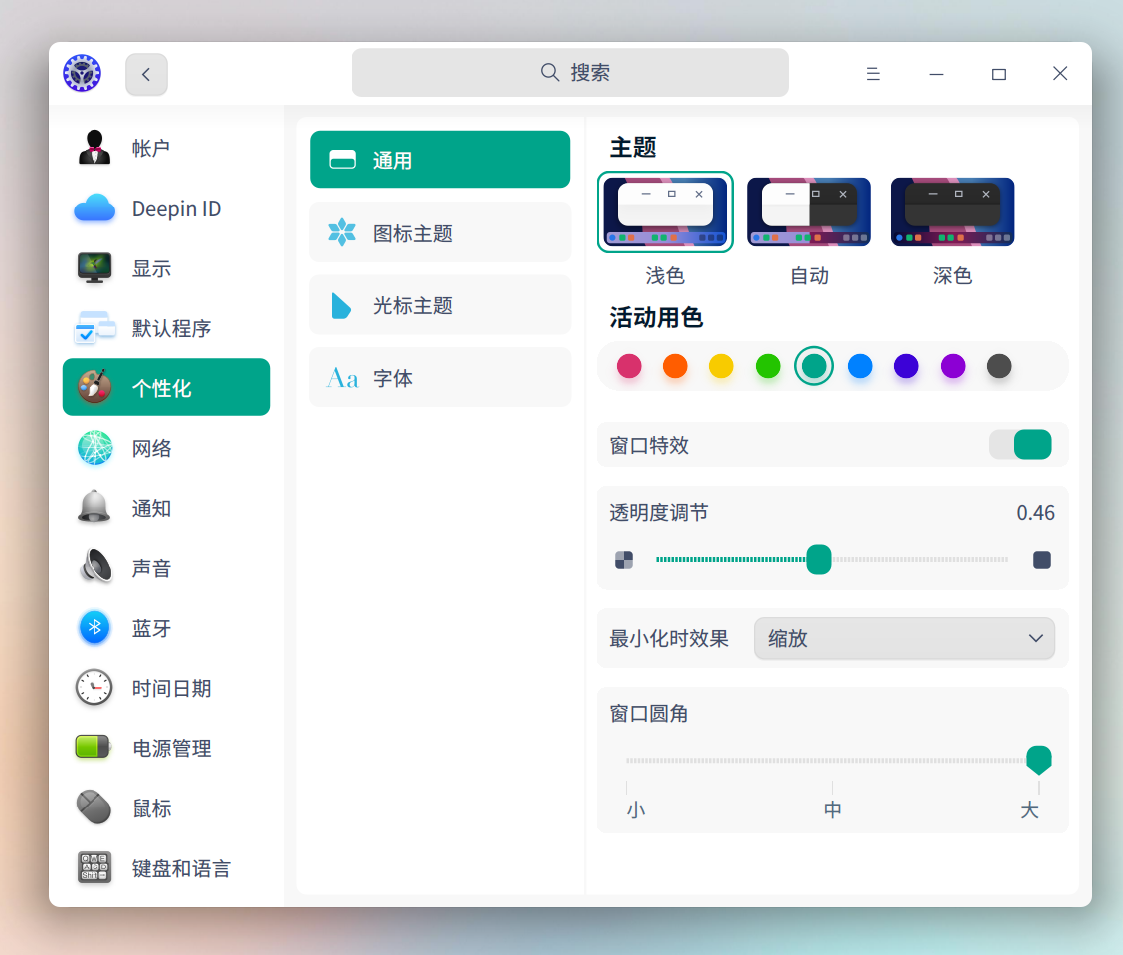Screen dimensions: 1123x955
Task: Open the 显示 display monitor icon
Action: pyautogui.click(x=95, y=268)
